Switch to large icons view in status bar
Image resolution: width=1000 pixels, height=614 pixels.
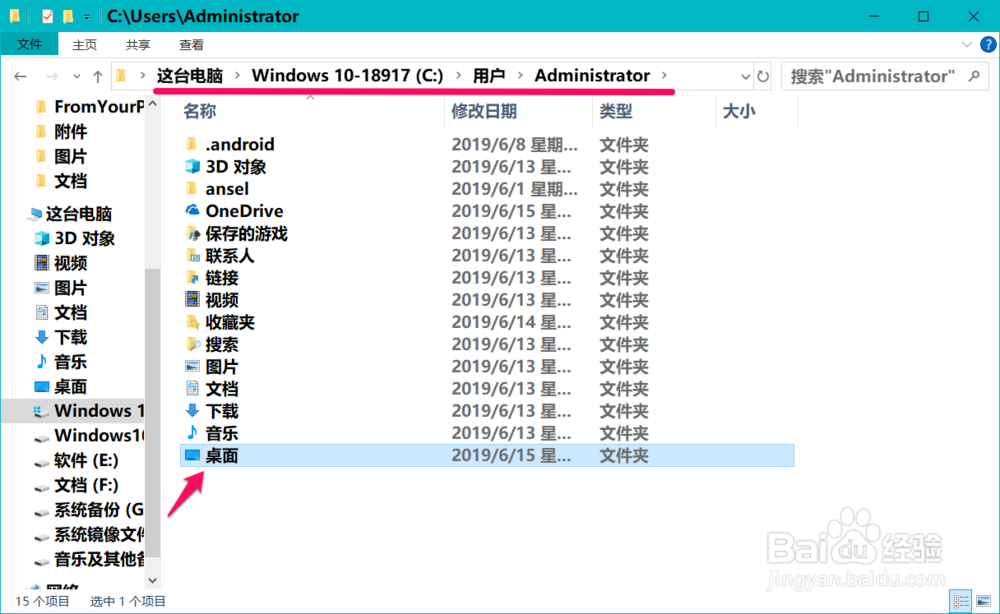983,601
